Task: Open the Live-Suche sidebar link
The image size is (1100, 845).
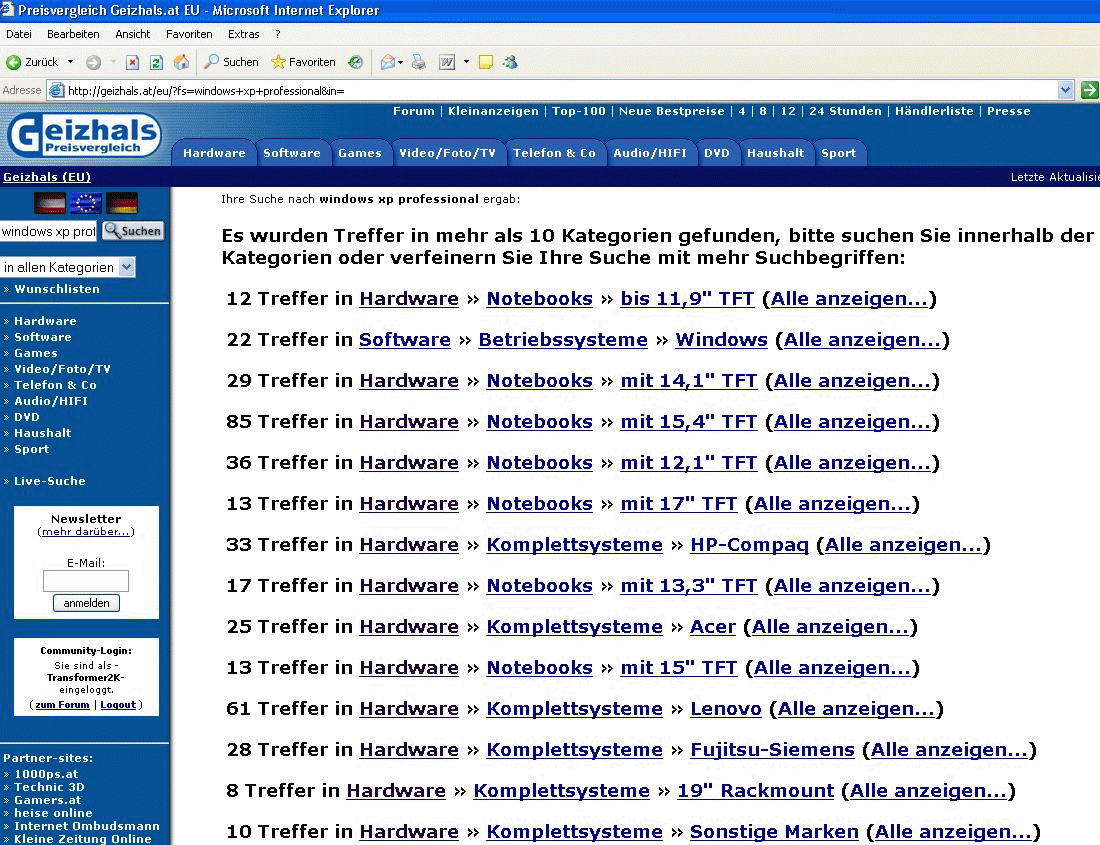Action: (x=50, y=481)
